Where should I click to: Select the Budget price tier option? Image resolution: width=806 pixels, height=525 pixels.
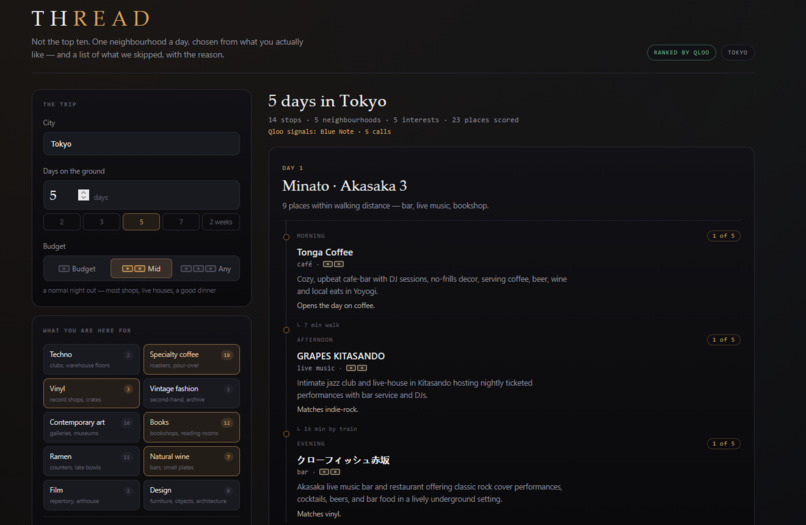(x=77, y=268)
